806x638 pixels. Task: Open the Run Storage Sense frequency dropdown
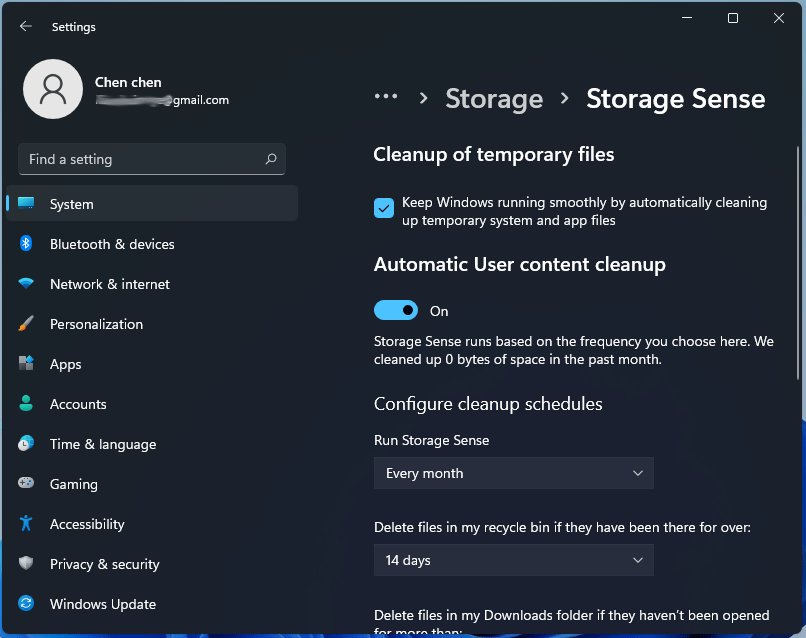[x=513, y=473]
